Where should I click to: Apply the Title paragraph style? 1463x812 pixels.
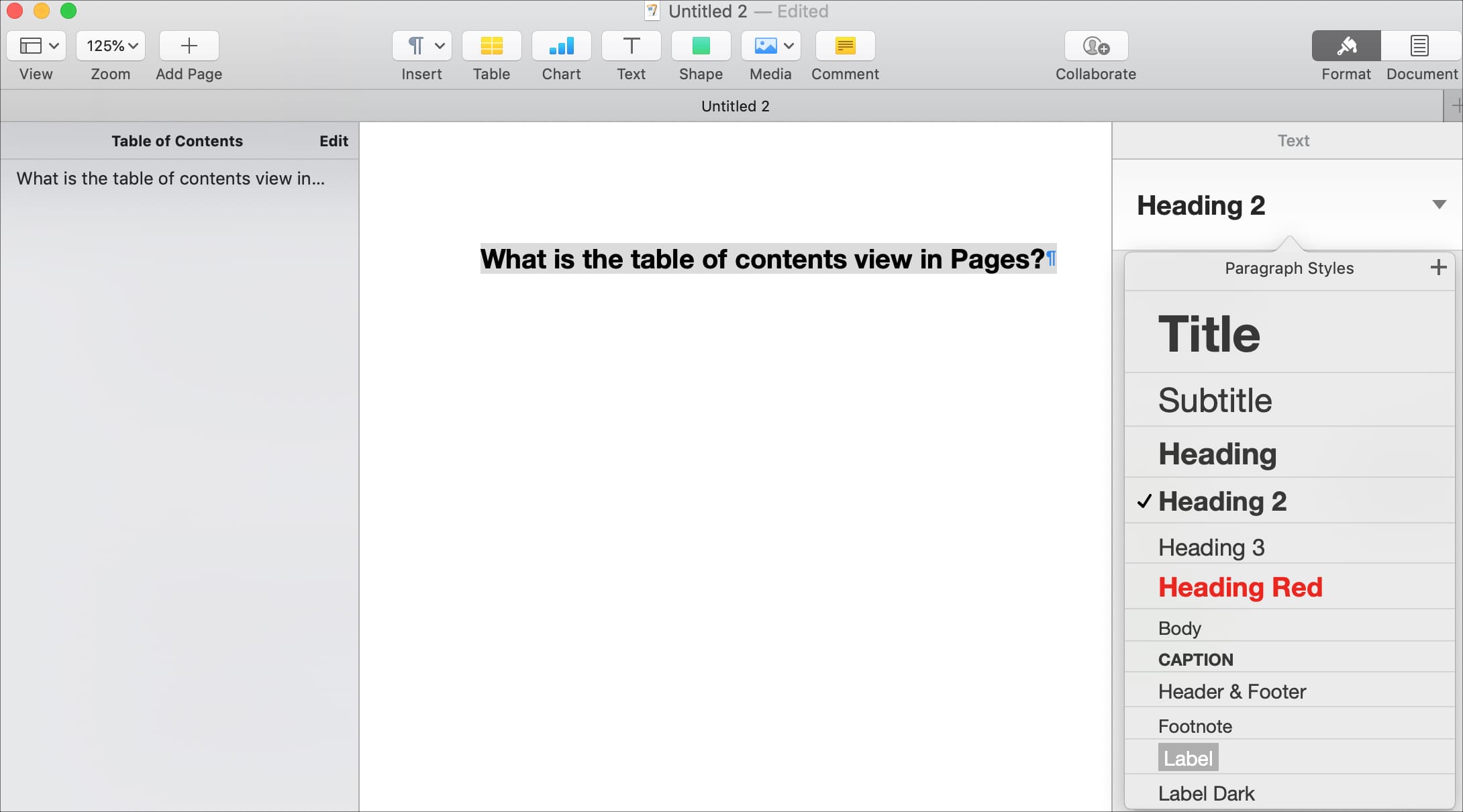[x=1289, y=333]
